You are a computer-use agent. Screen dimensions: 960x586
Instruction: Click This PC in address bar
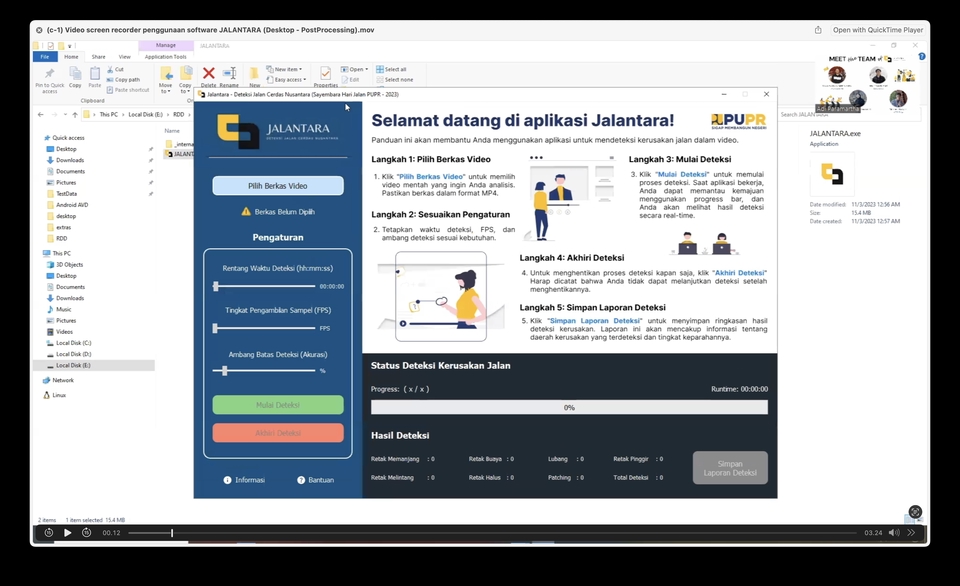click(x=109, y=115)
